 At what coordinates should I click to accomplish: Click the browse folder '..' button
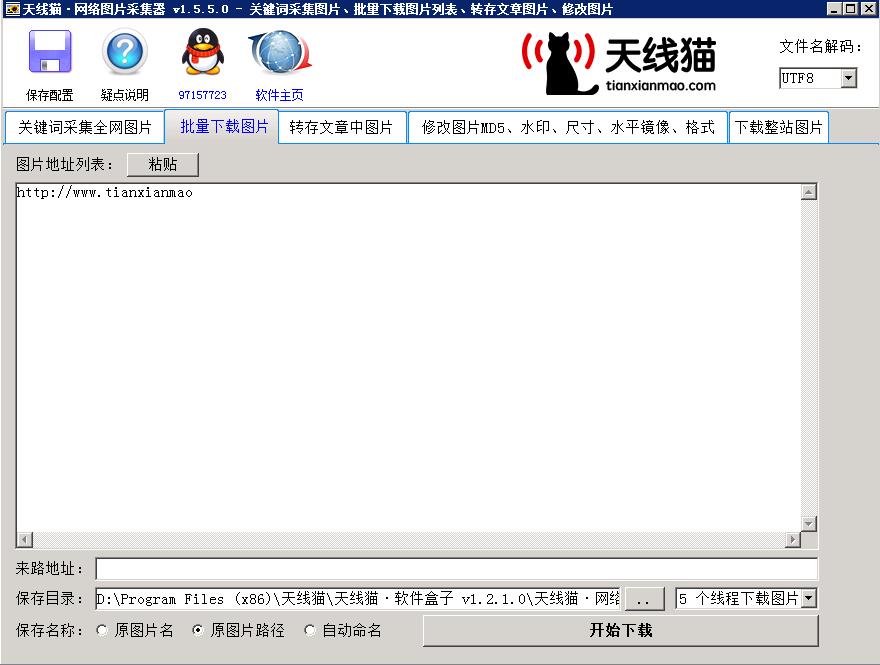click(644, 599)
